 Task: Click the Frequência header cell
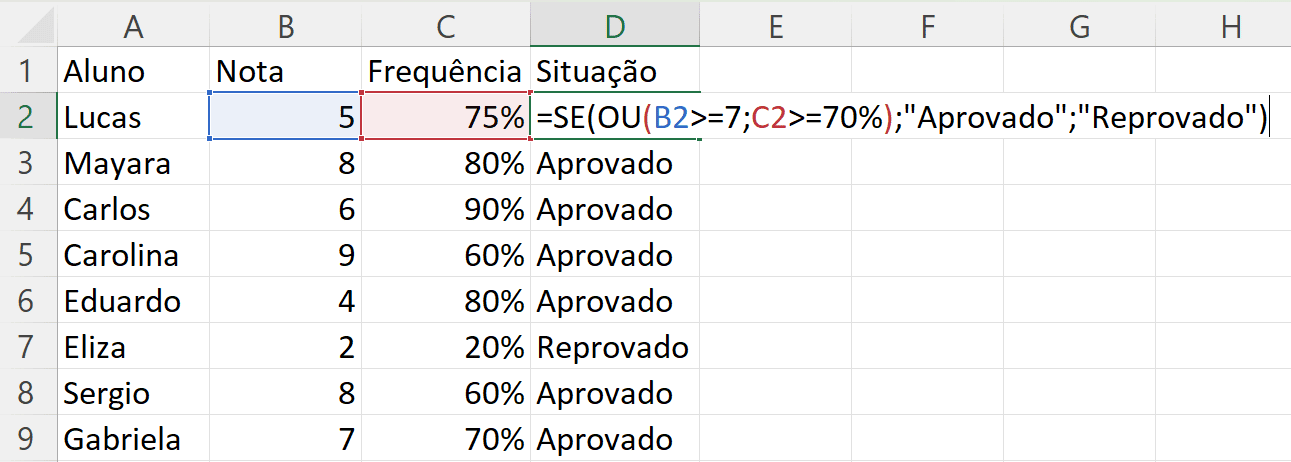(x=446, y=71)
